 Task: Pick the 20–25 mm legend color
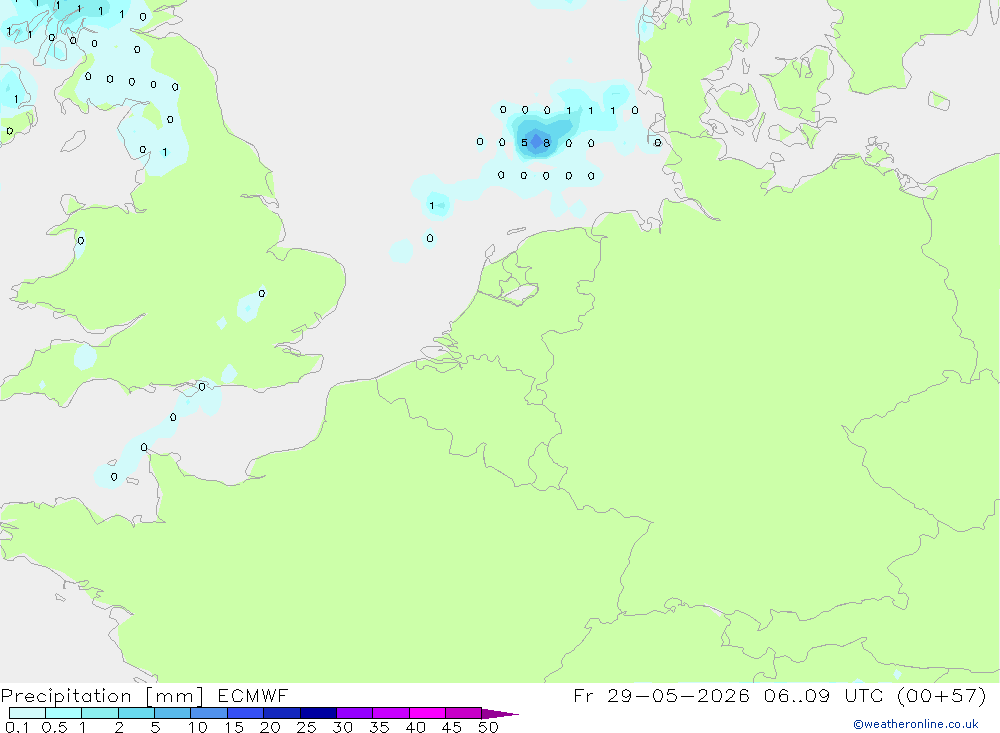pos(282,713)
